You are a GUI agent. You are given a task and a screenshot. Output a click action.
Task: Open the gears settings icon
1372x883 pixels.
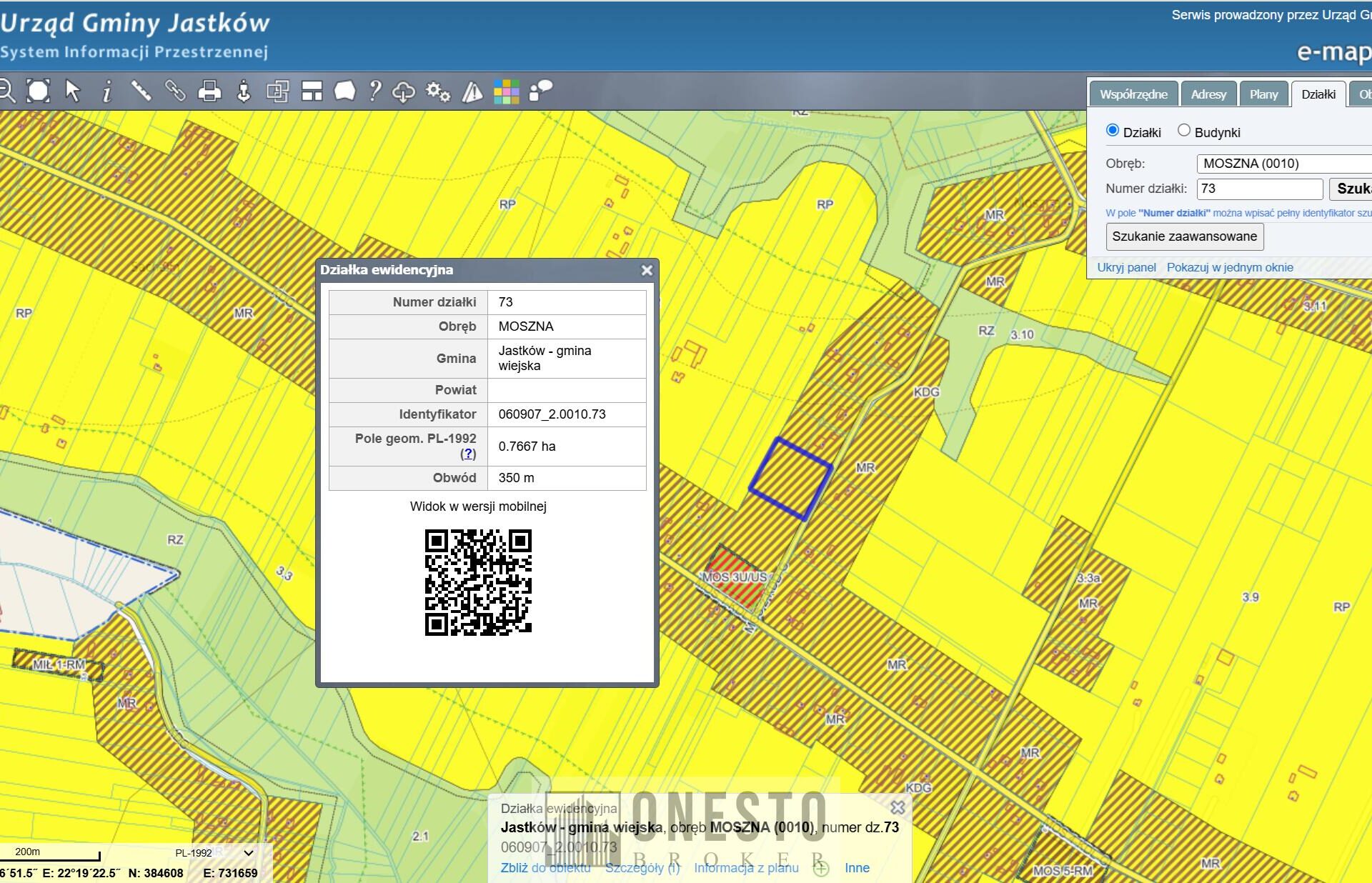[x=437, y=91]
